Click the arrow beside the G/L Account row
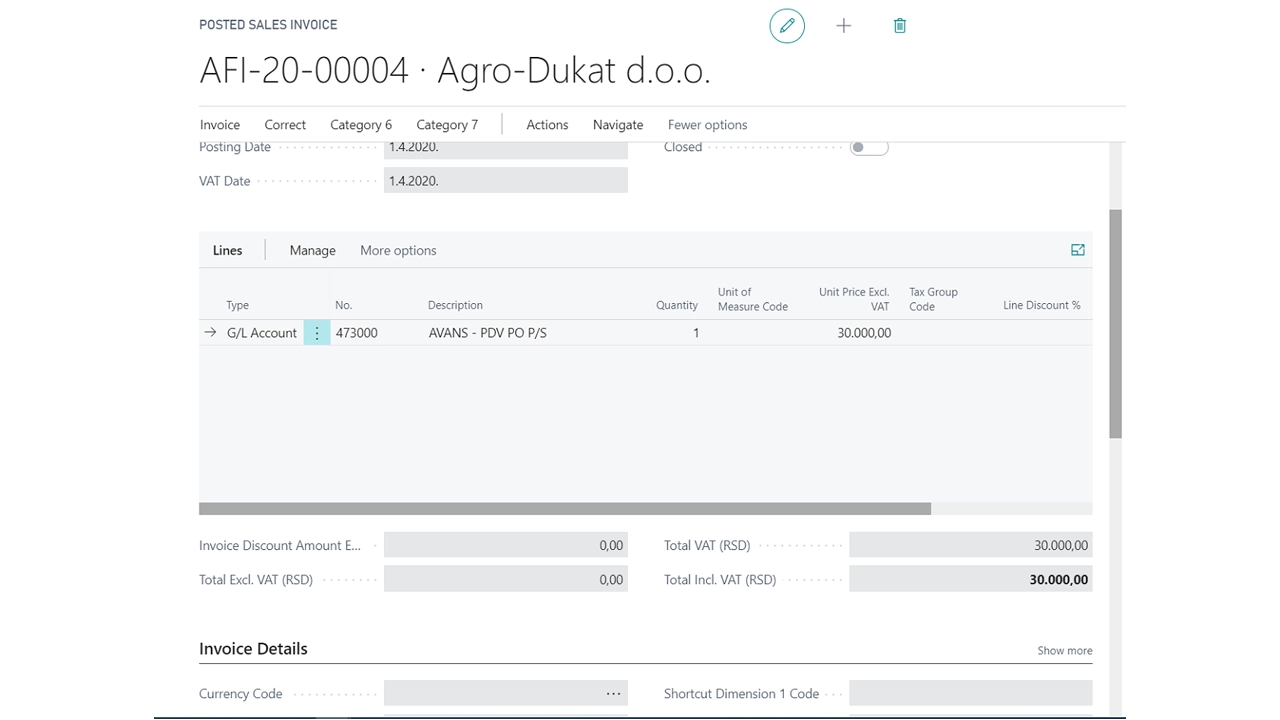This screenshot has width=1280, height=720. [210, 333]
